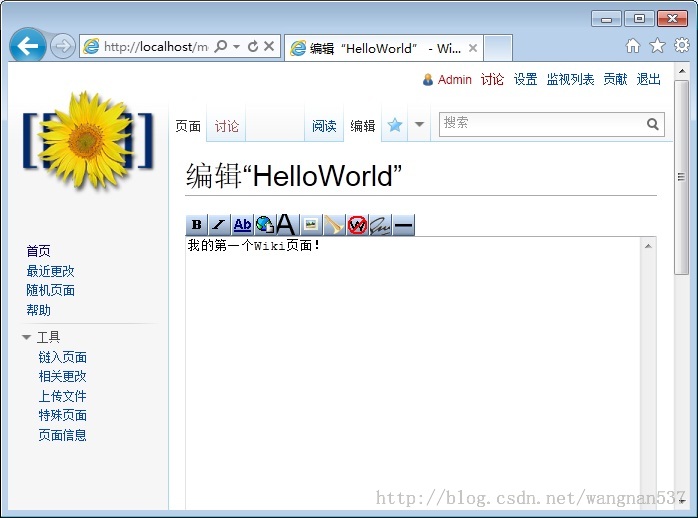This screenshot has height=518, width=698.
Task: Click edit textarea scrollbar up arrow
Action: pyautogui.click(x=648, y=246)
